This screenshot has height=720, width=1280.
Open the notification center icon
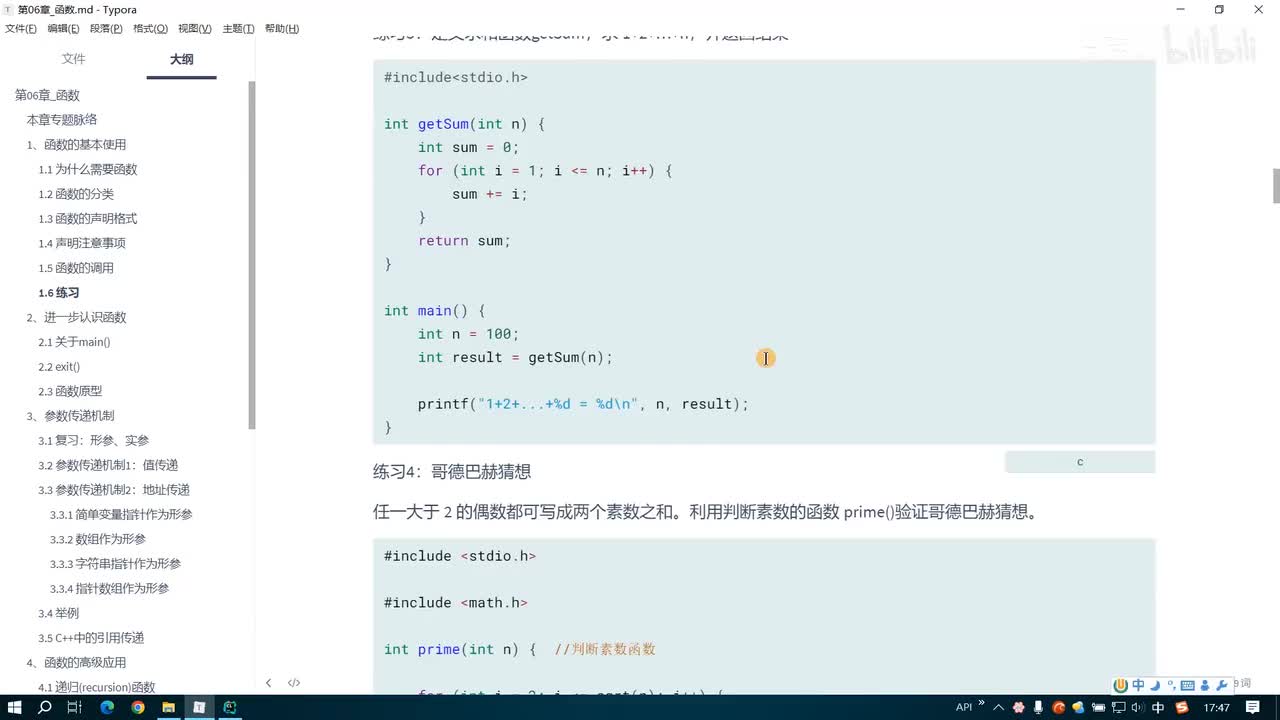click(1252, 707)
